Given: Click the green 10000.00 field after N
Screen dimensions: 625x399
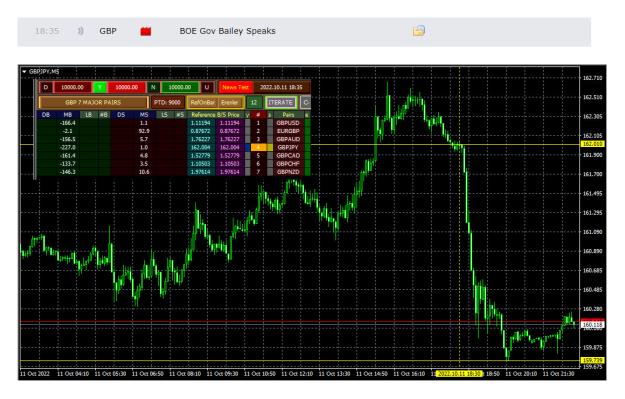Looking at the screenshot, I should click(180, 87).
